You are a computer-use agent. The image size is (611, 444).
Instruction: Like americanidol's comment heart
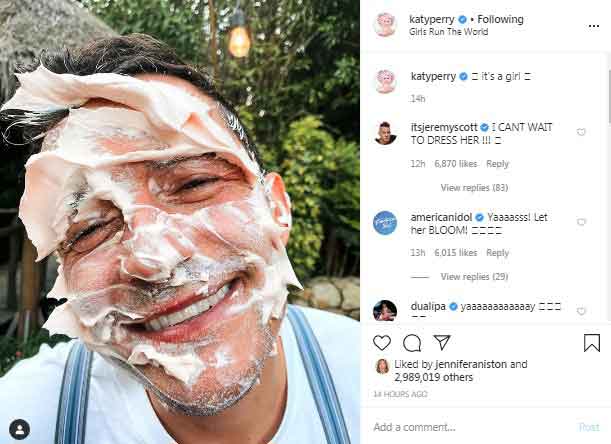(x=581, y=222)
